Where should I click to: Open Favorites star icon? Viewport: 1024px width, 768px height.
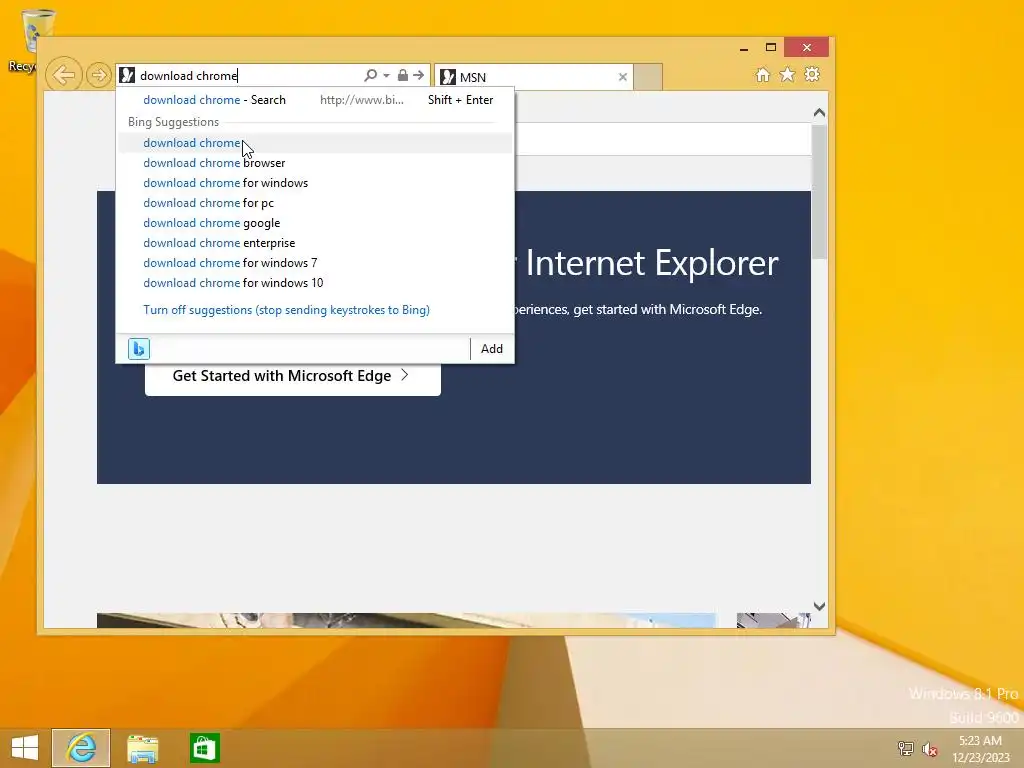coord(788,74)
